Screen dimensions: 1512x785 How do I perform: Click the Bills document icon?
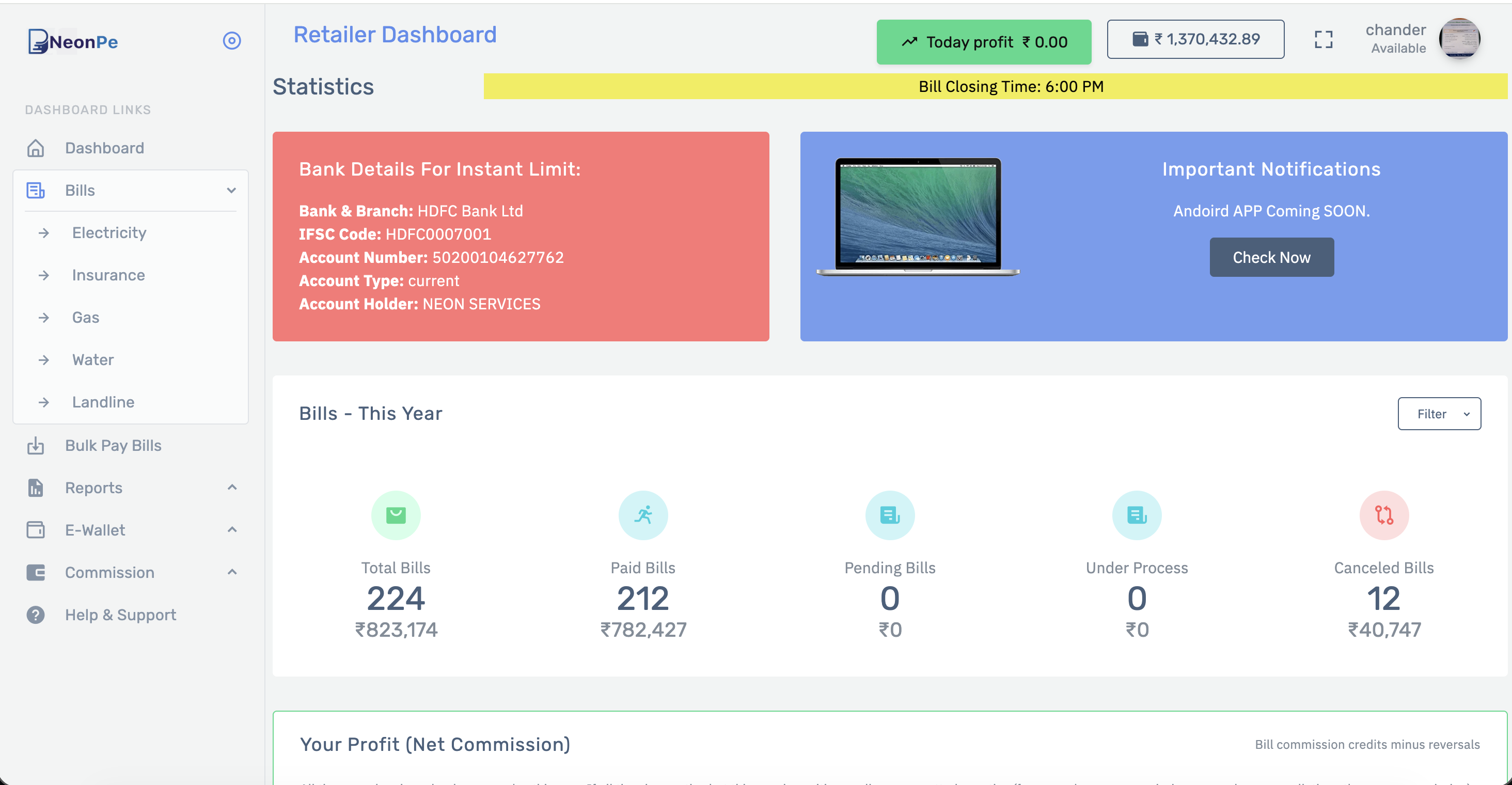(x=36, y=190)
